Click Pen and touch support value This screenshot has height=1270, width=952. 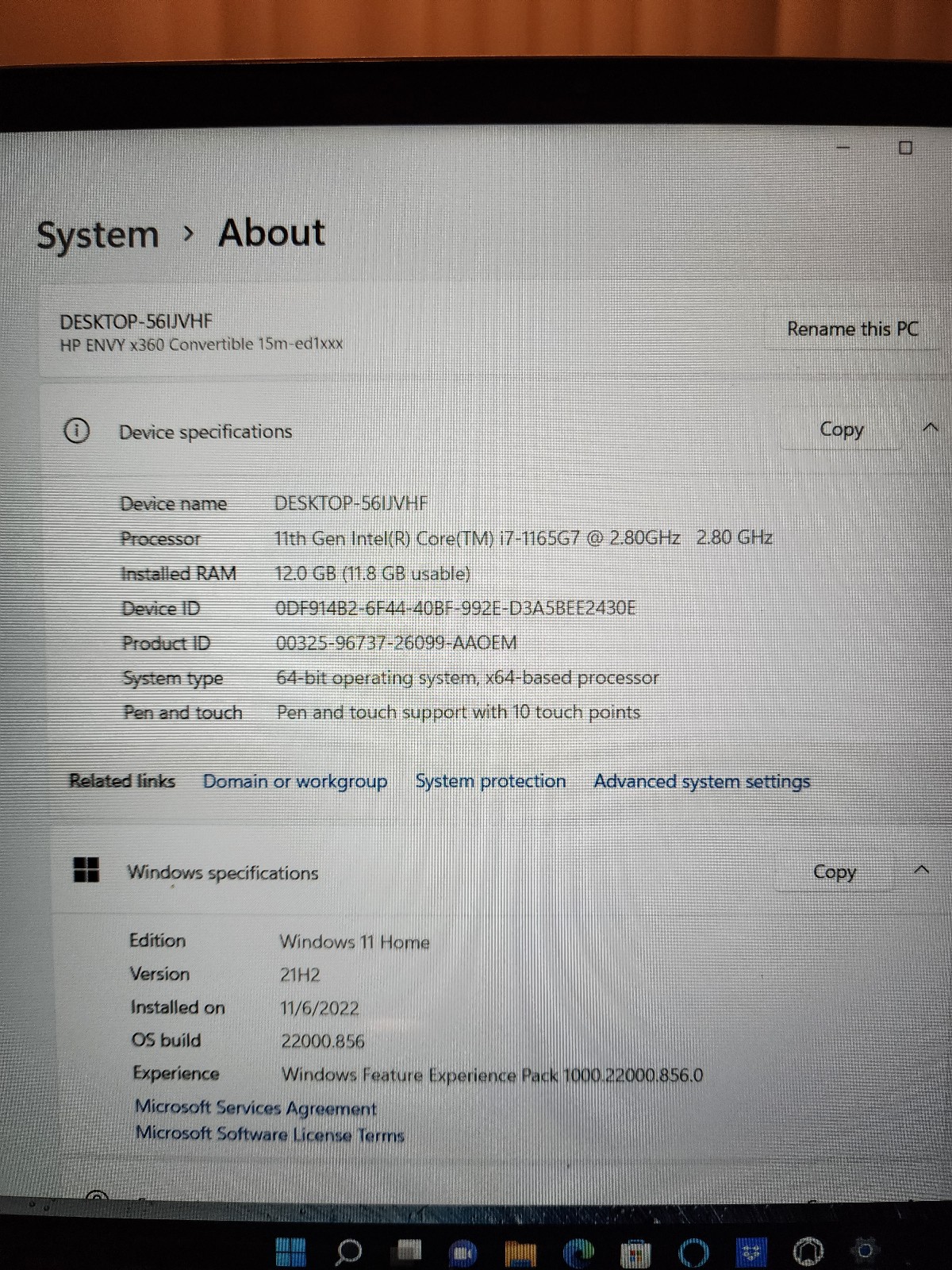coord(459,712)
